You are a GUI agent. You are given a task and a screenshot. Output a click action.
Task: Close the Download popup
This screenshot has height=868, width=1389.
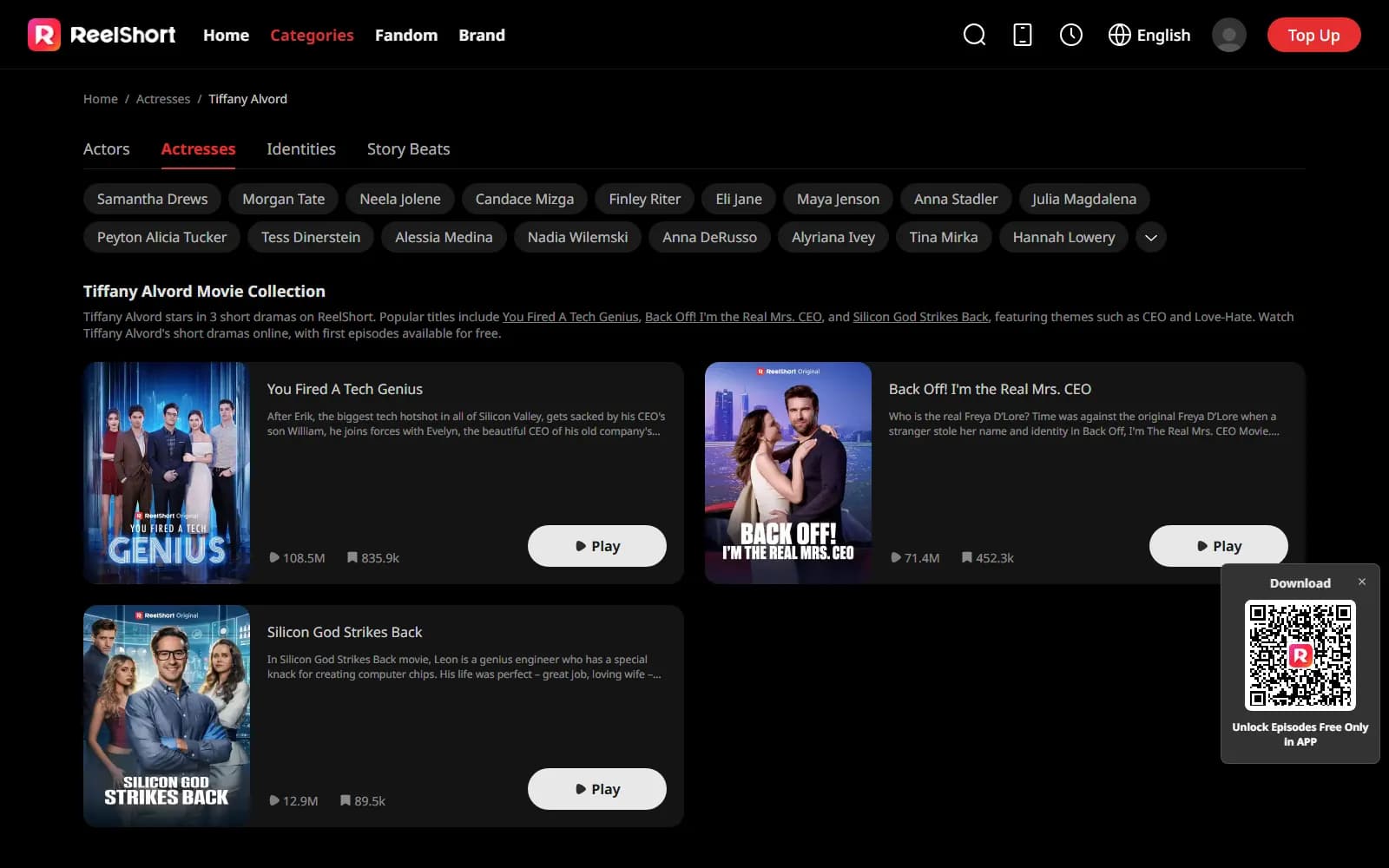pyautogui.click(x=1362, y=582)
